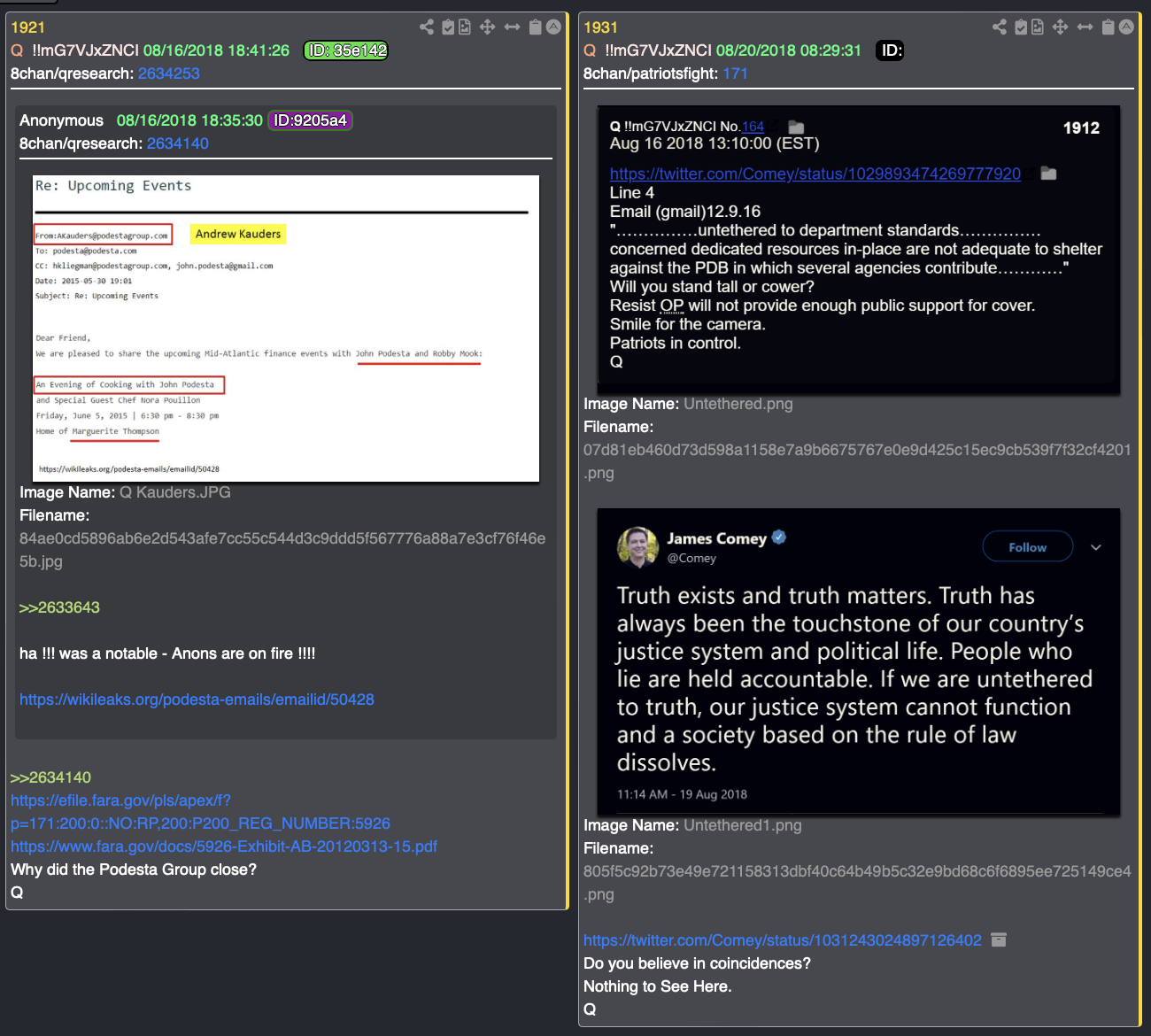Click post number 1931 heading
The image size is (1151, 1036).
[x=600, y=27]
